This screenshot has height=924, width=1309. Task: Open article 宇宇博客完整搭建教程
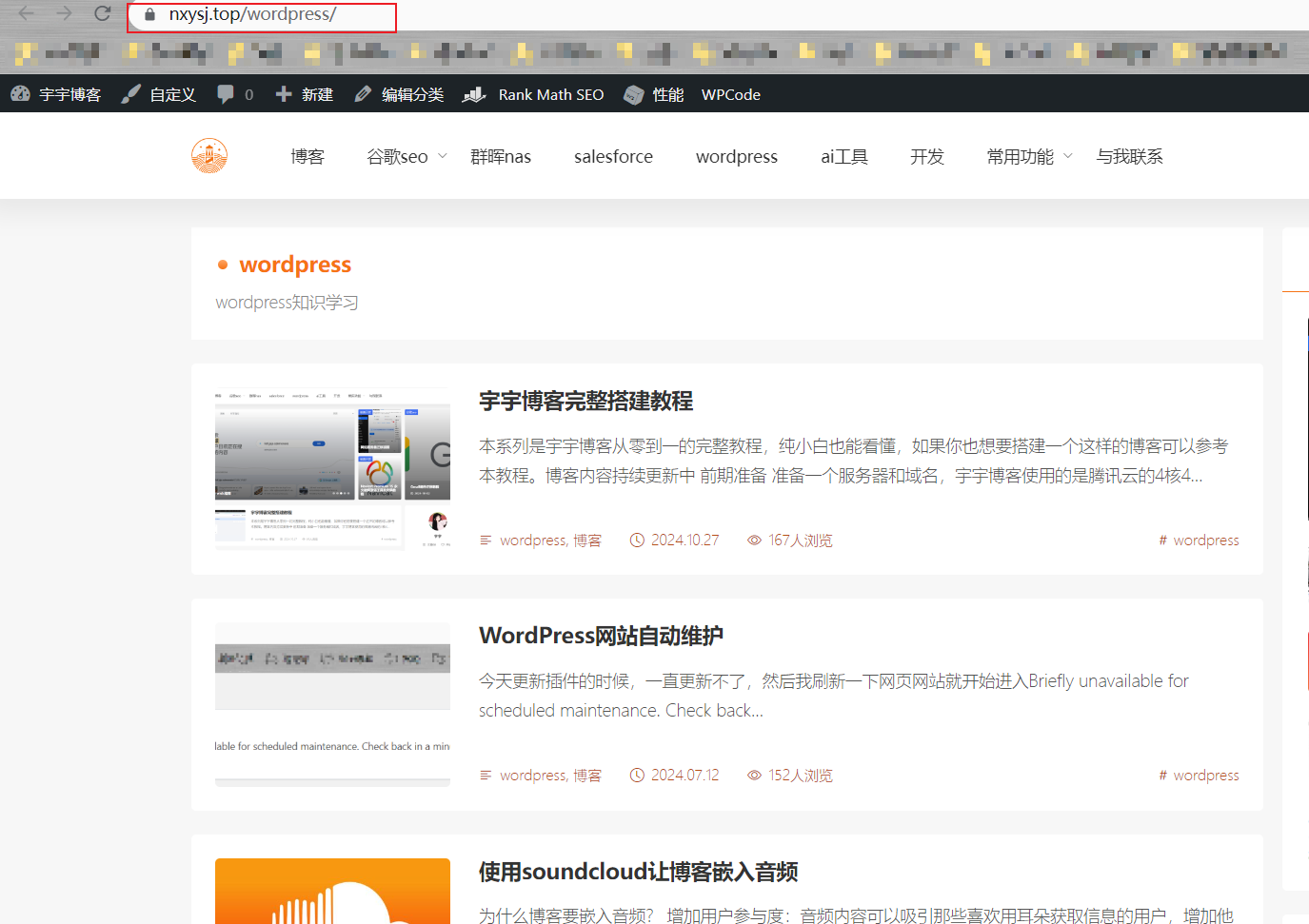point(585,401)
